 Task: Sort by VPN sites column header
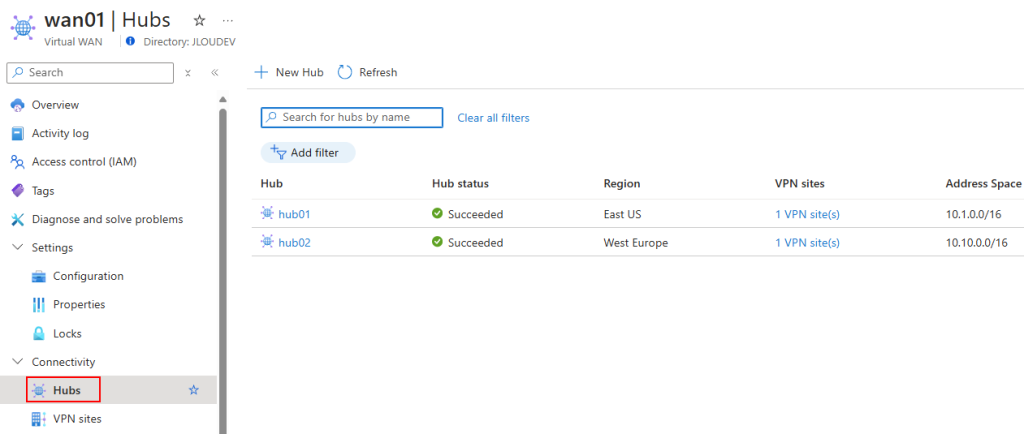[800, 184]
